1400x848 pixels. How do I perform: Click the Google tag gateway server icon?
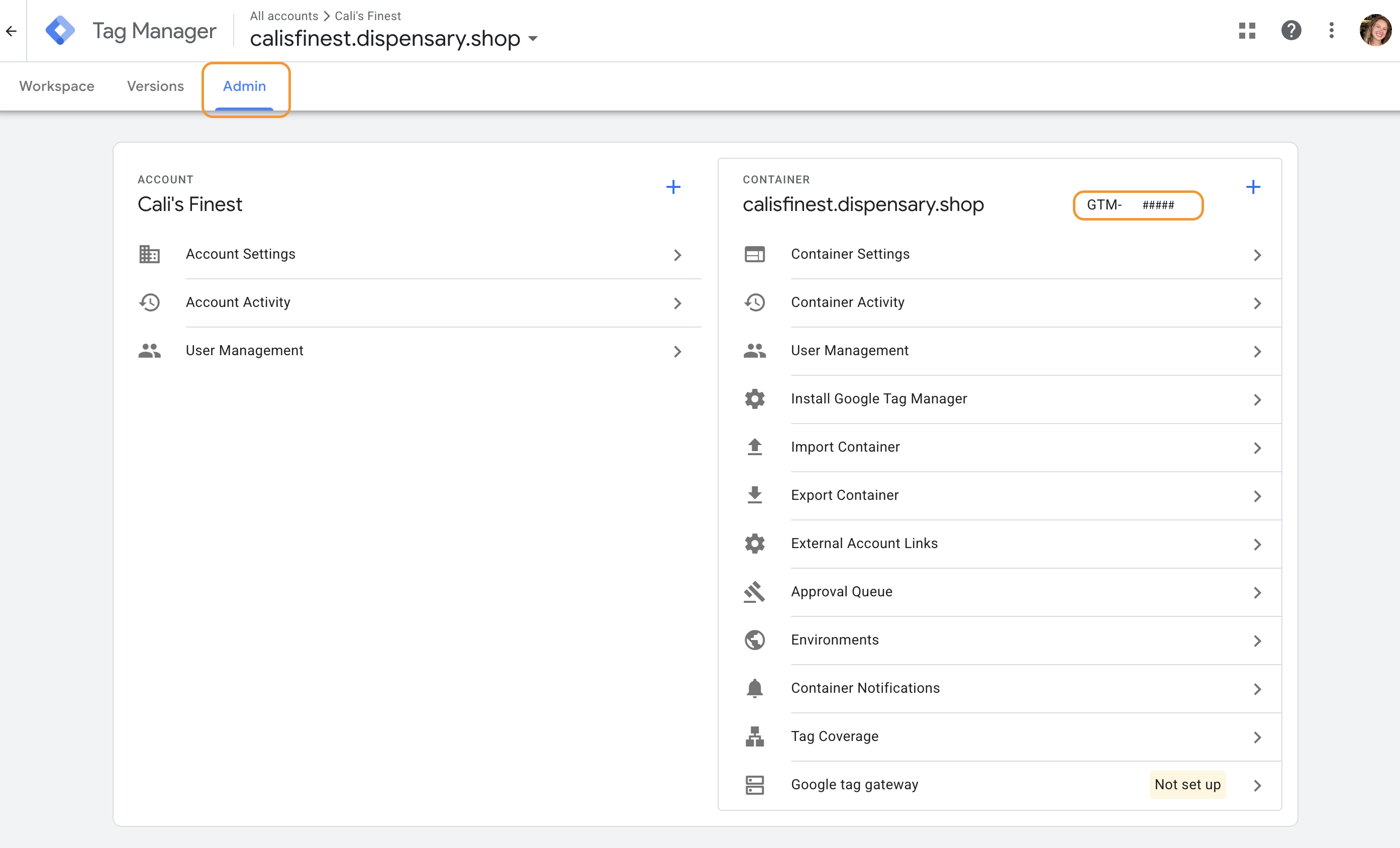click(755, 785)
